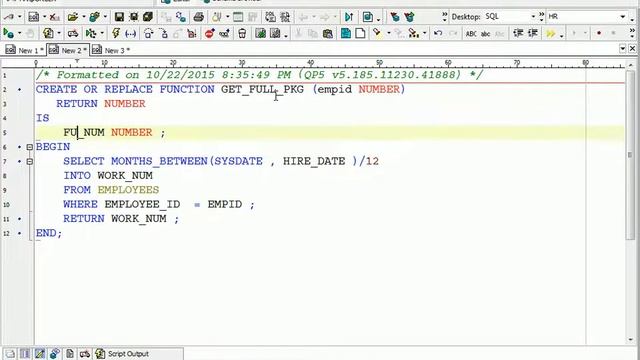Click the scrollbar down arrow
640x360 pixels.
click(631, 339)
